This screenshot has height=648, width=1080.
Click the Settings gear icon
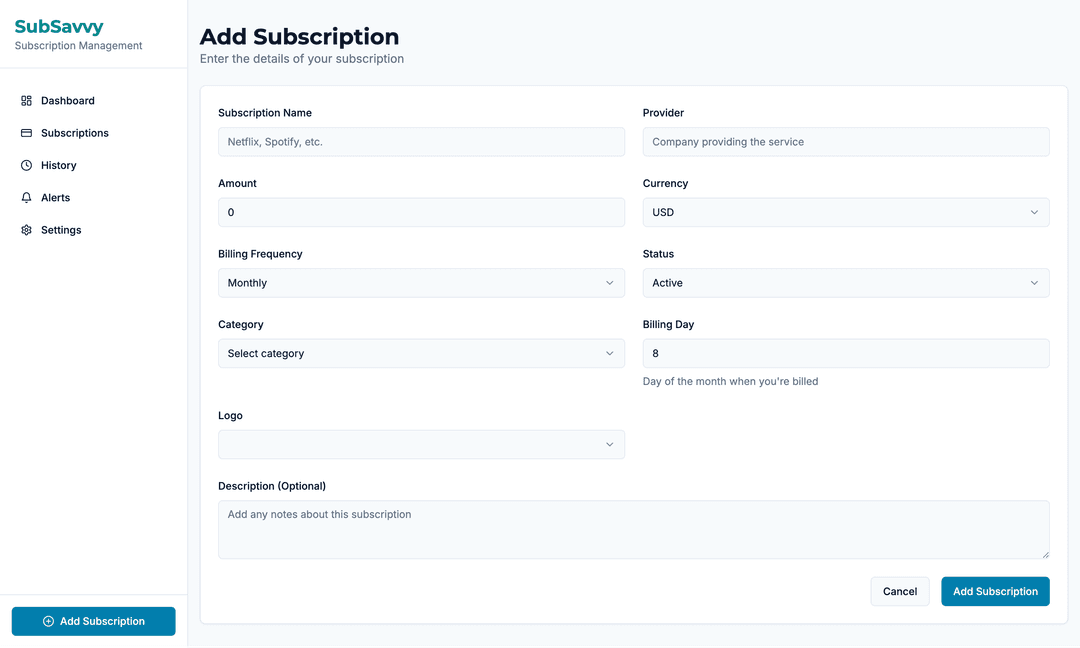click(x=26, y=229)
